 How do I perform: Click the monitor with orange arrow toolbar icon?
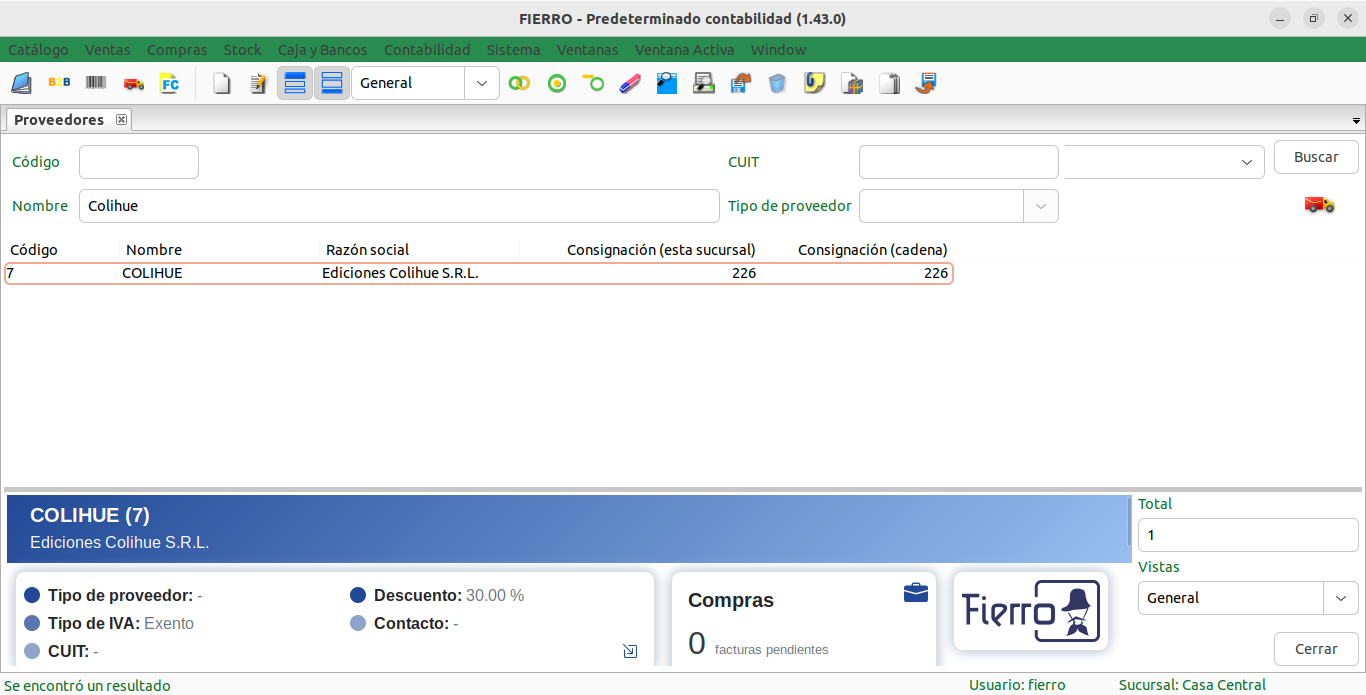[926, 83]
